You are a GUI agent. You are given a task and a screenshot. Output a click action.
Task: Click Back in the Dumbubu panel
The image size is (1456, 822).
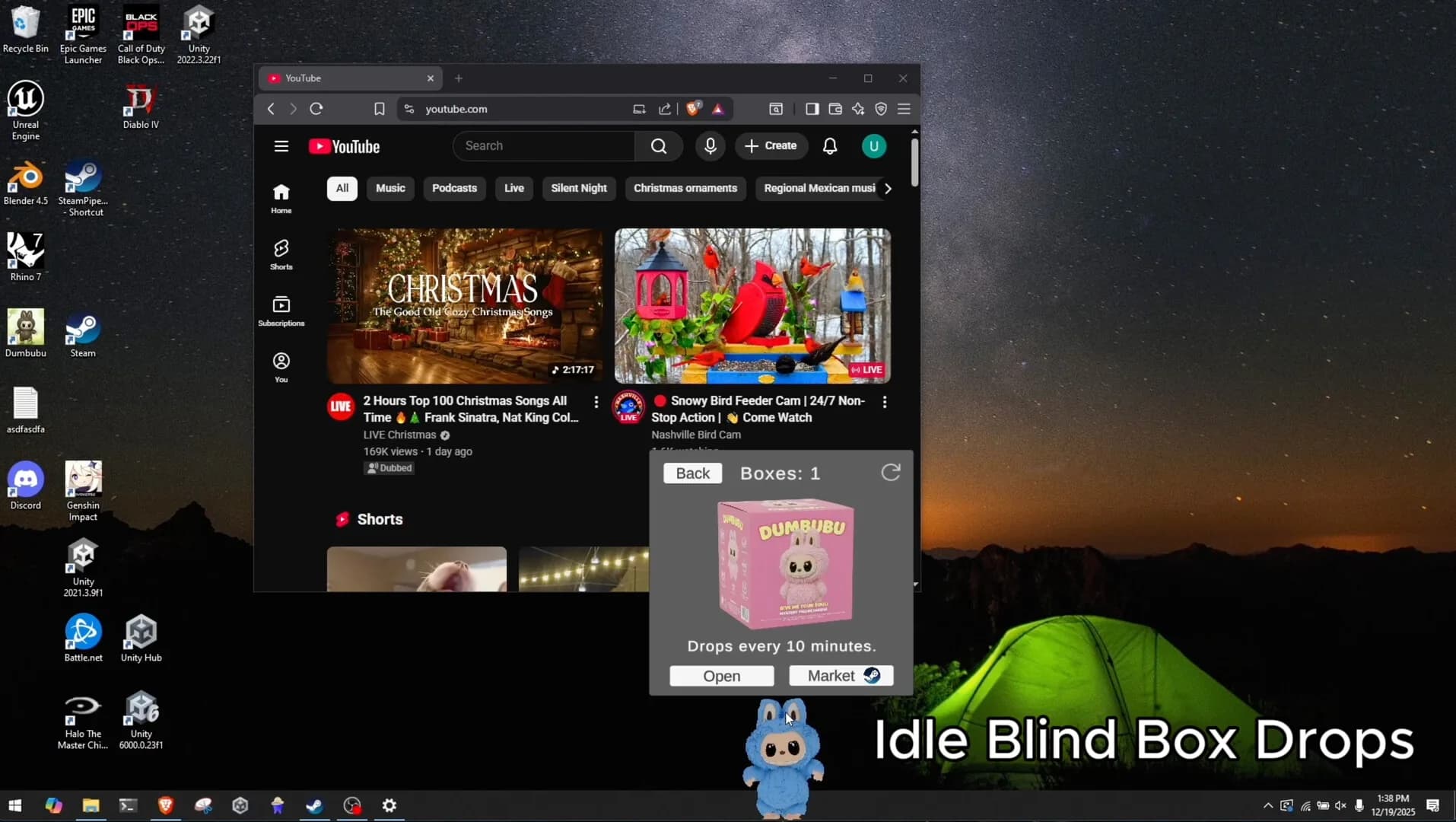pyautogui.click(x=692, y=473)
